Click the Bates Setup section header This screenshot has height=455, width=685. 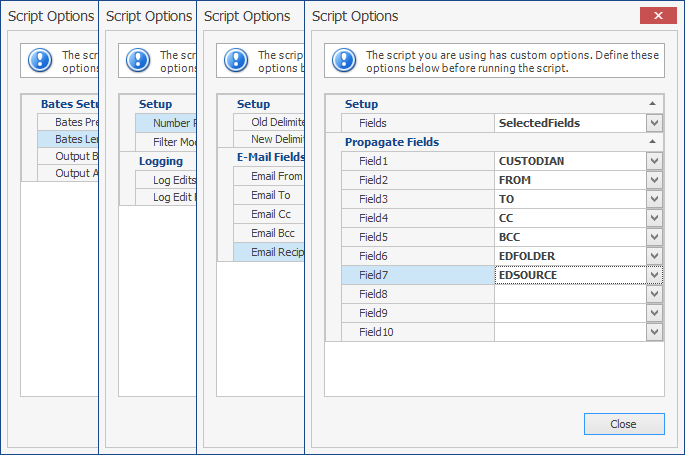point(68,103)
